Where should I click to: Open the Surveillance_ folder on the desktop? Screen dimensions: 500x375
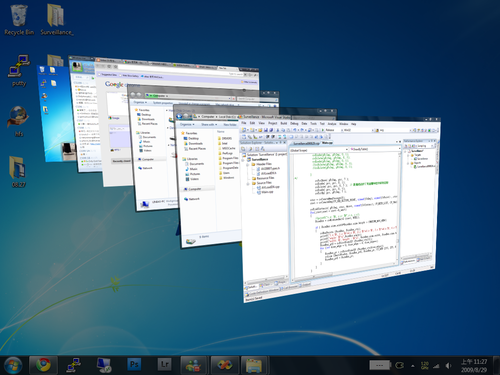pos(56,20)
